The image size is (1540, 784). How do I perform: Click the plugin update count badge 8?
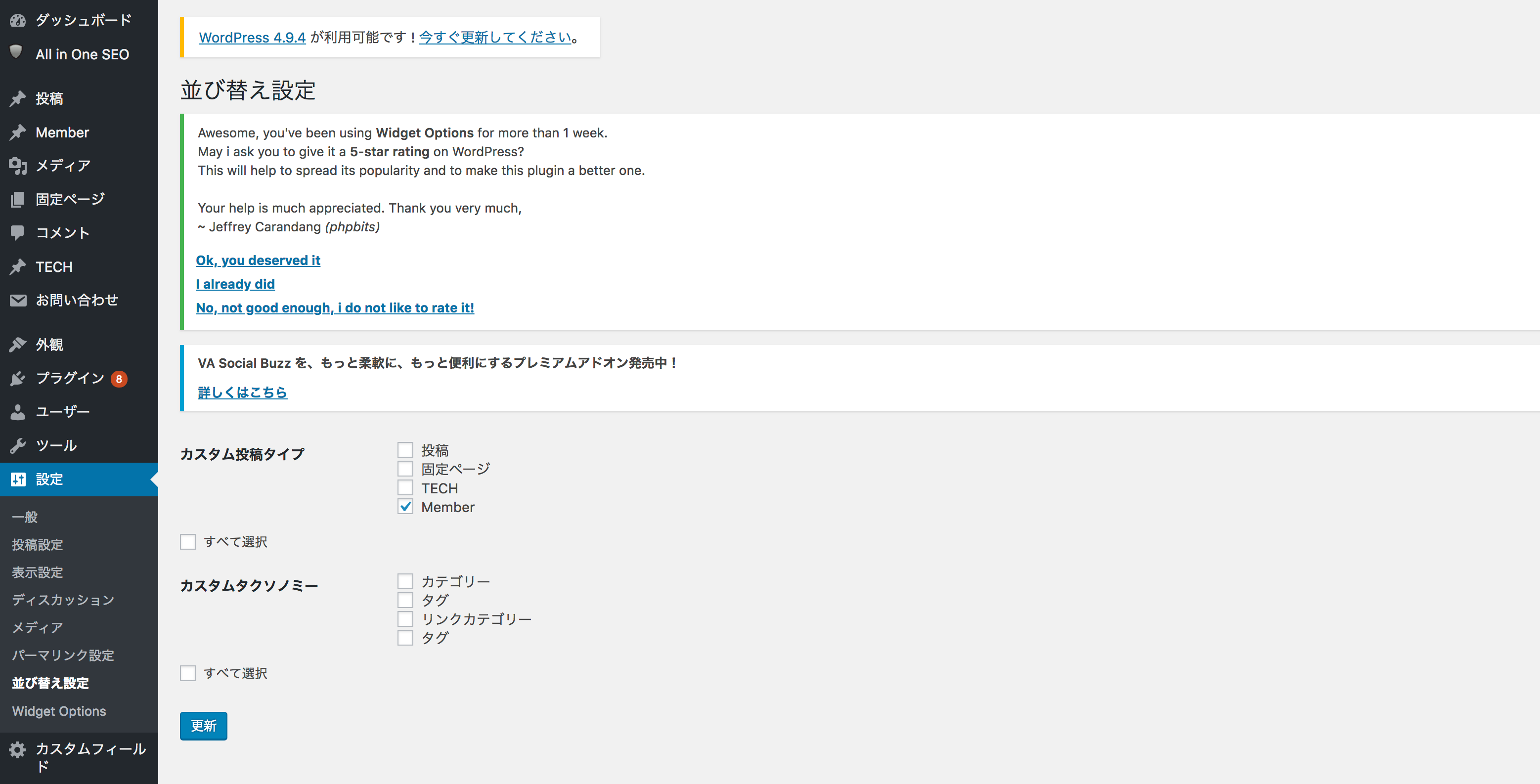pos(119,379)
